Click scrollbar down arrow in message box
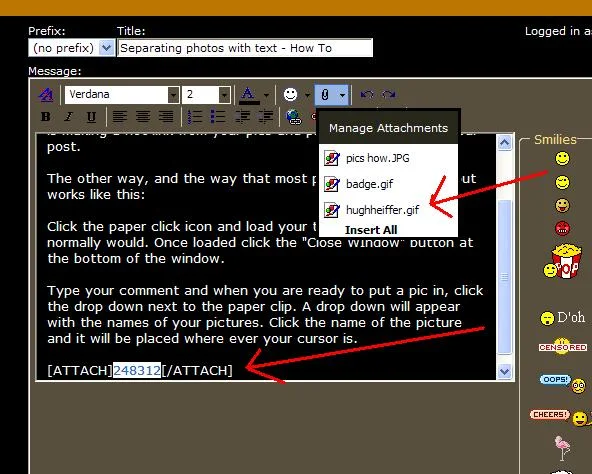 pyautogui.click(x=504, y=371)
